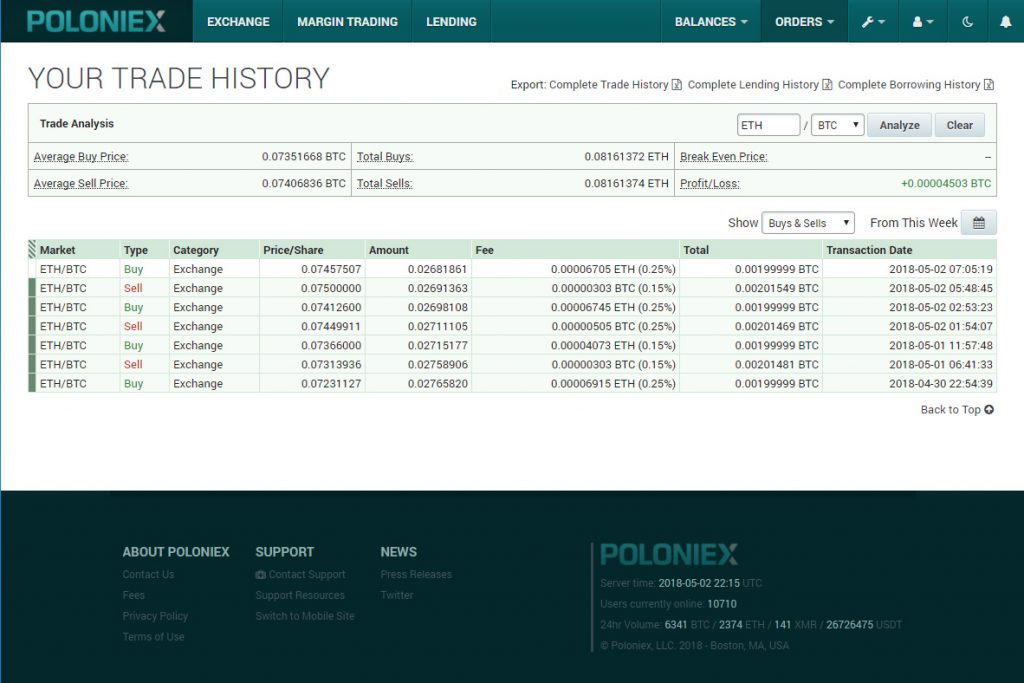Click Complete Trade History export link

[609, 84]
